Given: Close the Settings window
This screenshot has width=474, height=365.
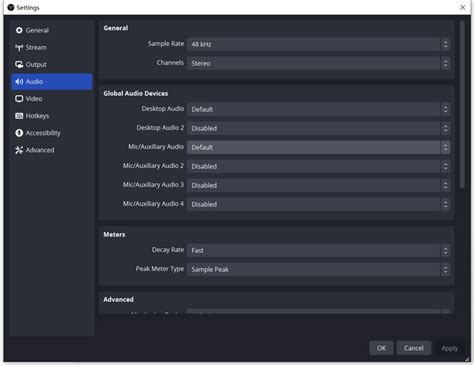Looking at the screenshot, I should (x=463, y=7).
